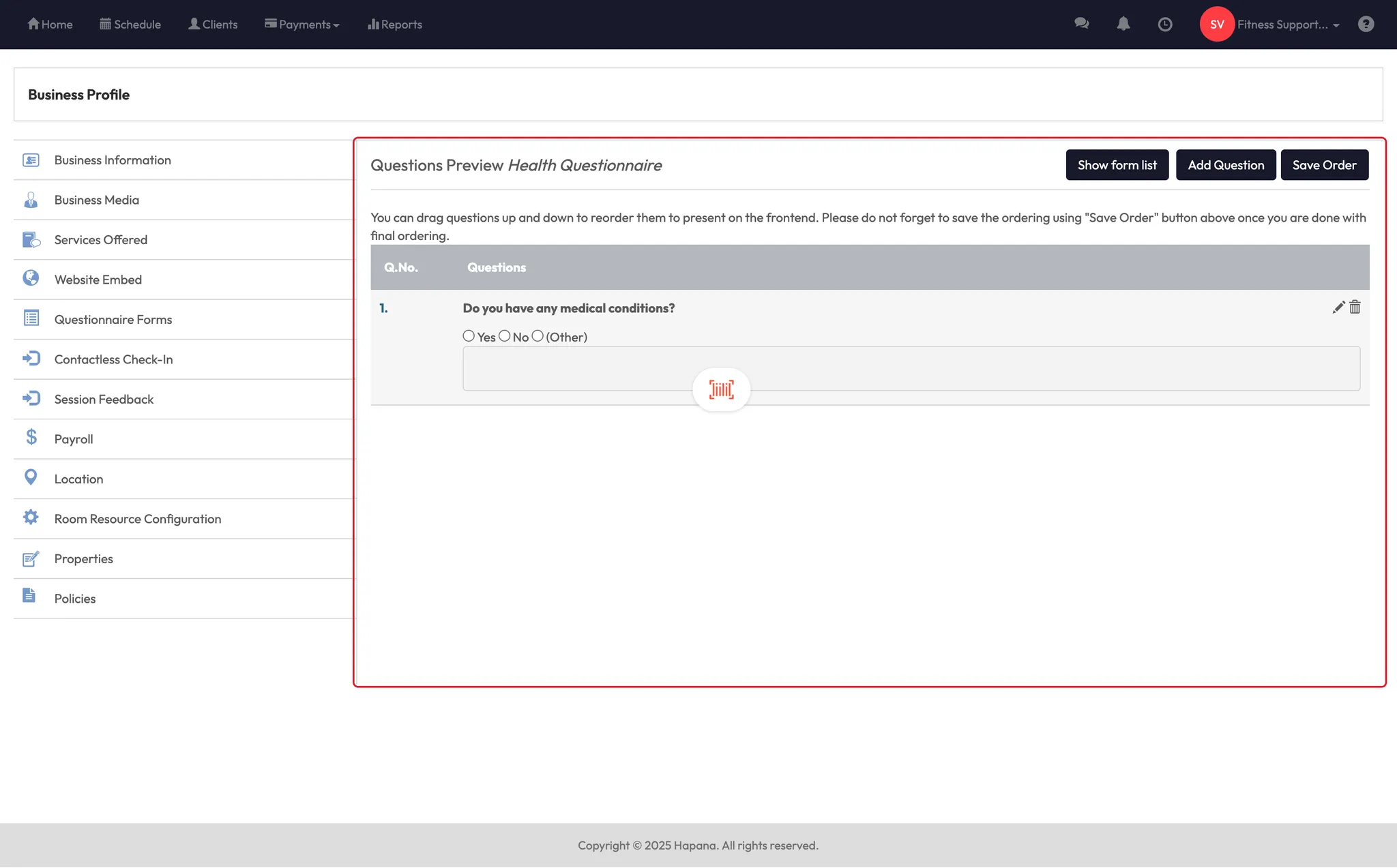Select the No radio option
The height and width of the screenshot is (868, 1397).
click(x=505, y=335)
